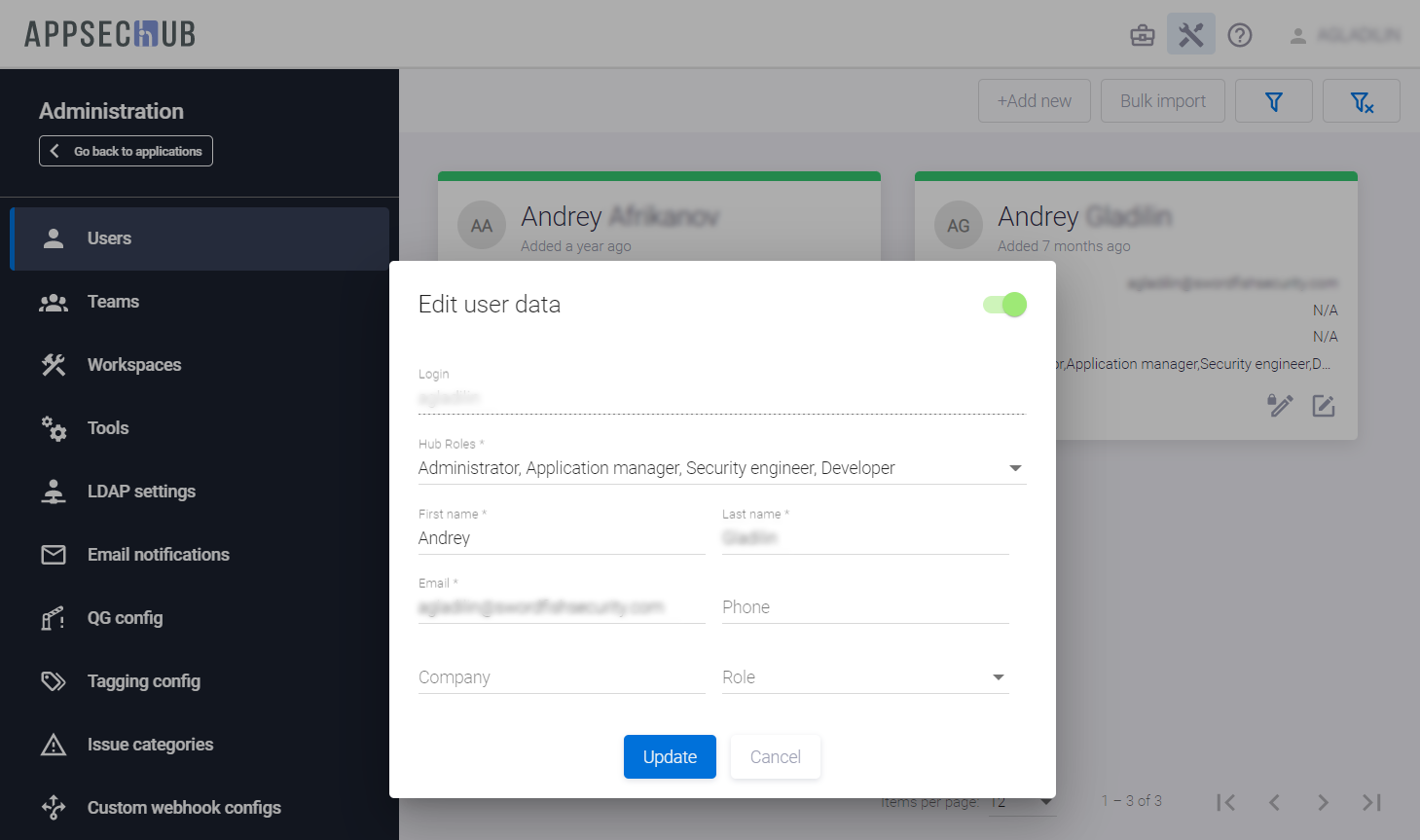
Task: Toggle the user active switch off
Action: click(x=1004, y=305)
